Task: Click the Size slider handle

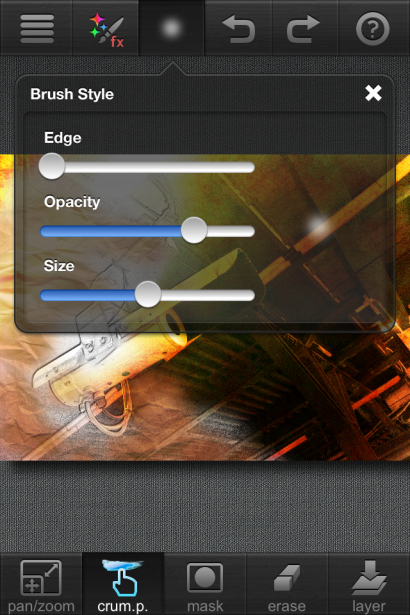Action: 148,295
